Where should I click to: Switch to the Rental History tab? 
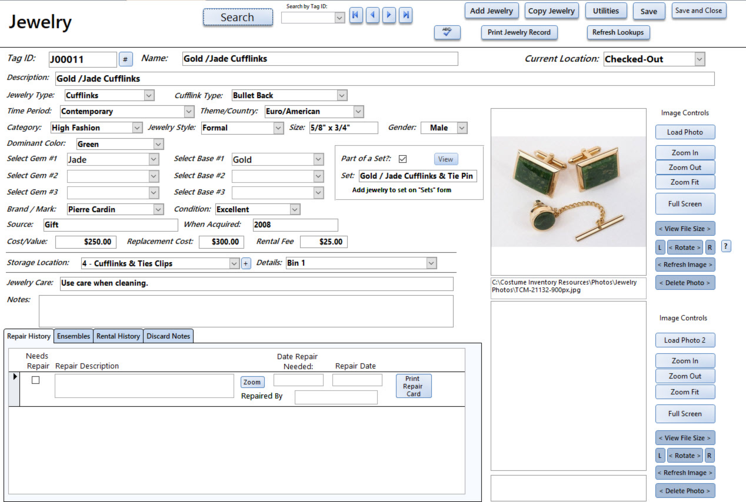118,336
